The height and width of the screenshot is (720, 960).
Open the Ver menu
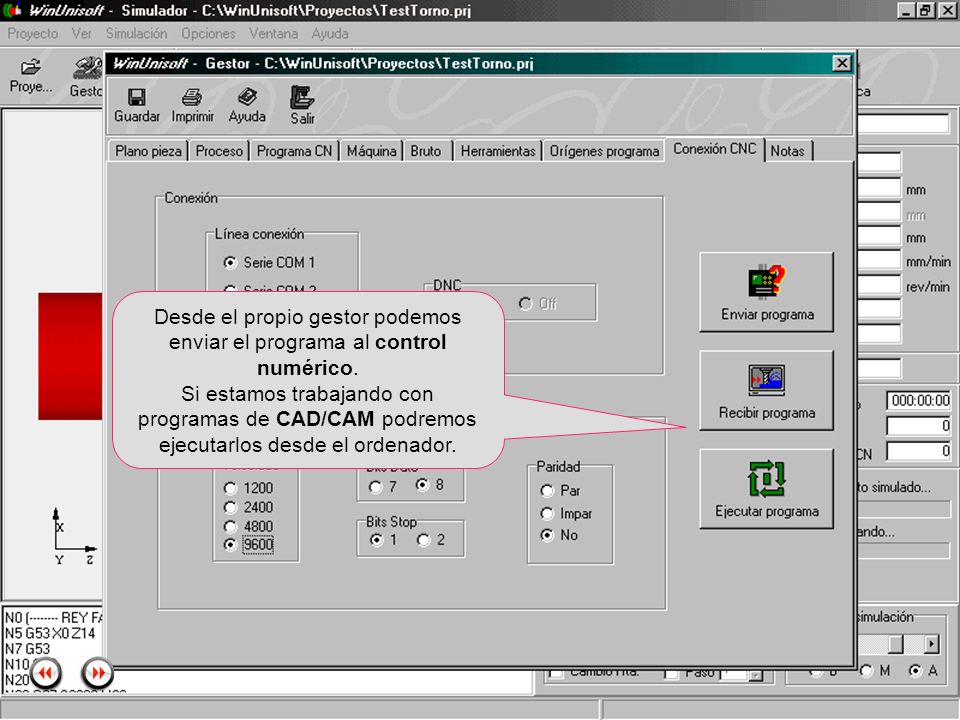point(81,34)
